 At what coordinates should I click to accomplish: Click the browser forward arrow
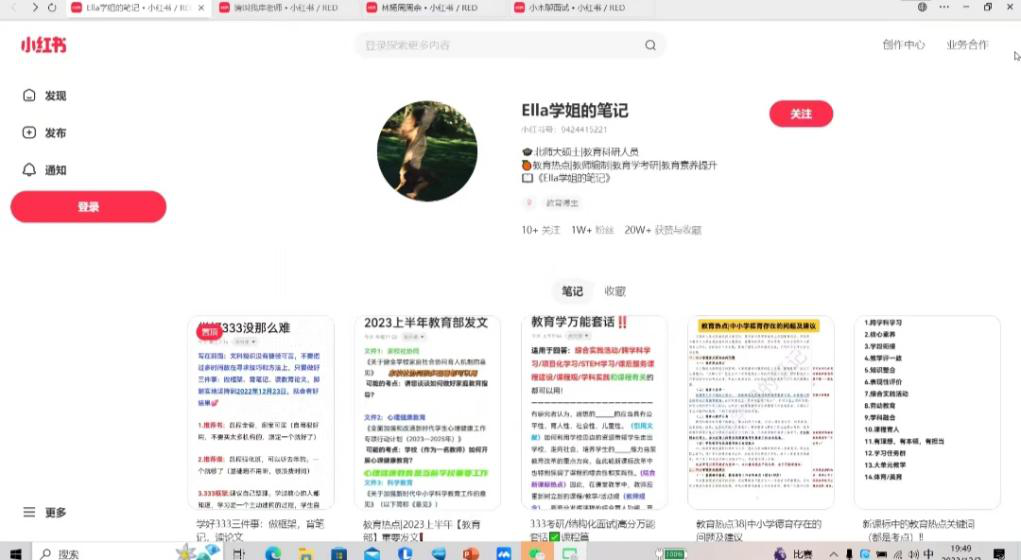tap(36, 7)
